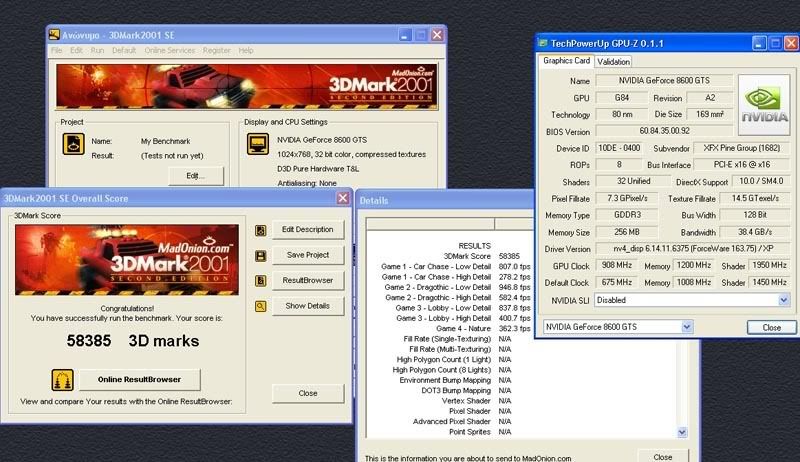Click Close button in Details window
The image size is (800, 462).
(x=663, y=456)
